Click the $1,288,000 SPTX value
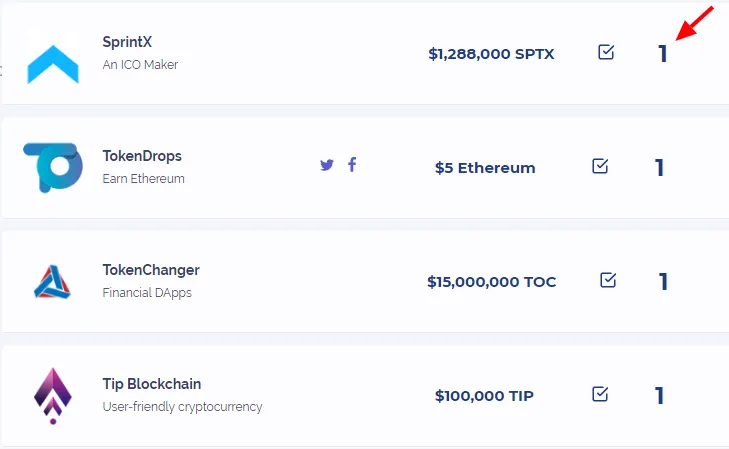The height and width of the screenshot is (449, 729). click(491, 54)
